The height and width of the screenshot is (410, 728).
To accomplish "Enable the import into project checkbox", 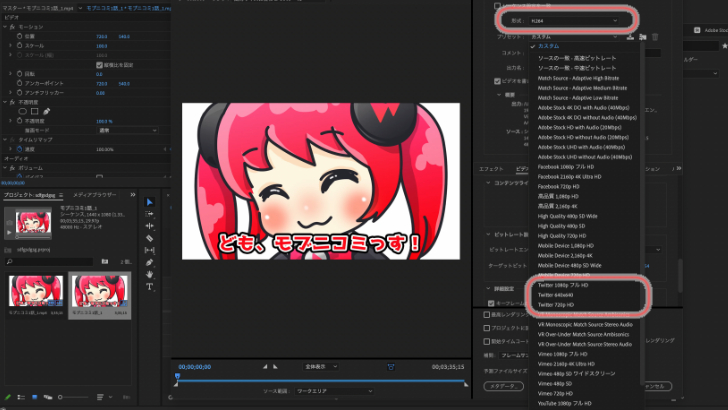I will tap(487, 328).
